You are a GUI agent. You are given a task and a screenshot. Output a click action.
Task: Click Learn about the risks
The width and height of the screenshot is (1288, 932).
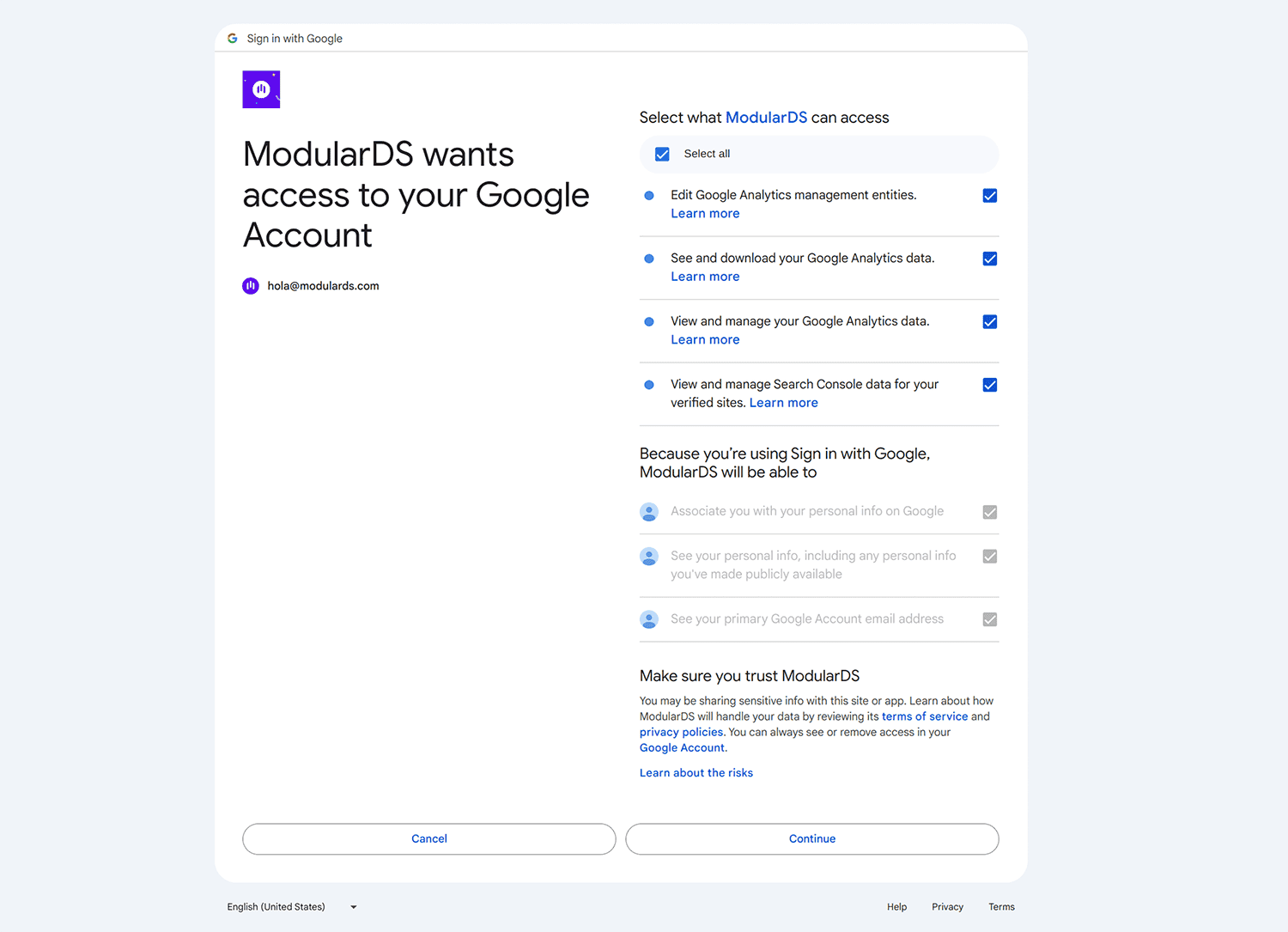click(696, 773)
